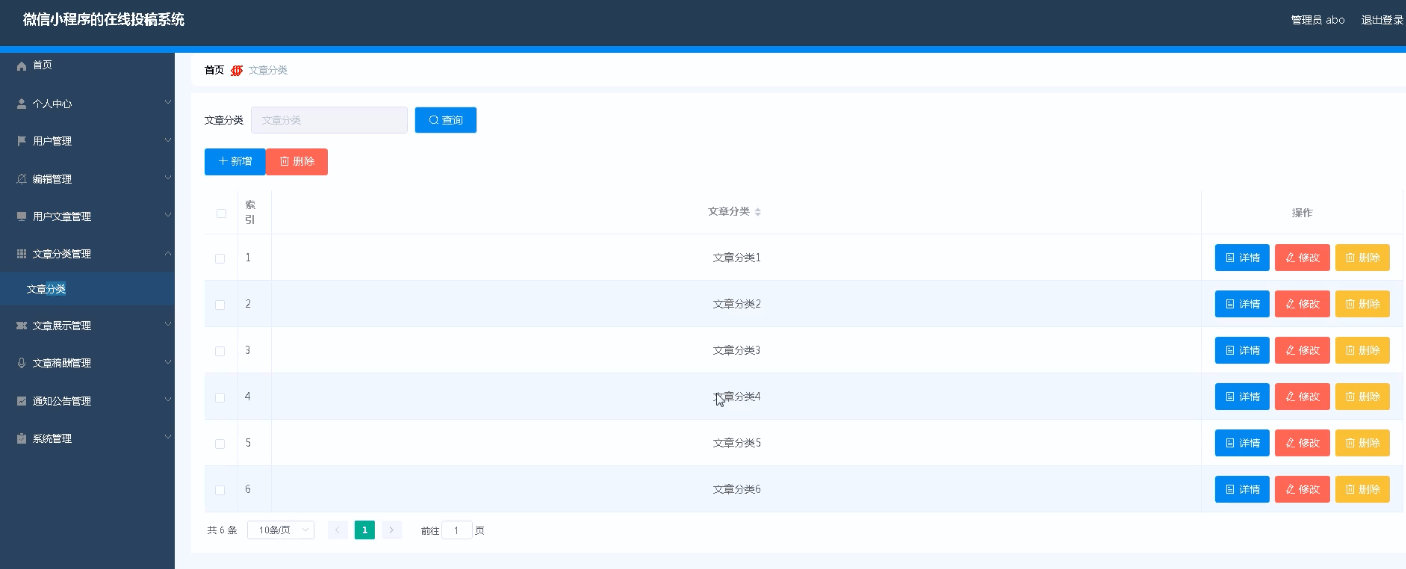Click the 文章分类 search input field

pos(329,120)
